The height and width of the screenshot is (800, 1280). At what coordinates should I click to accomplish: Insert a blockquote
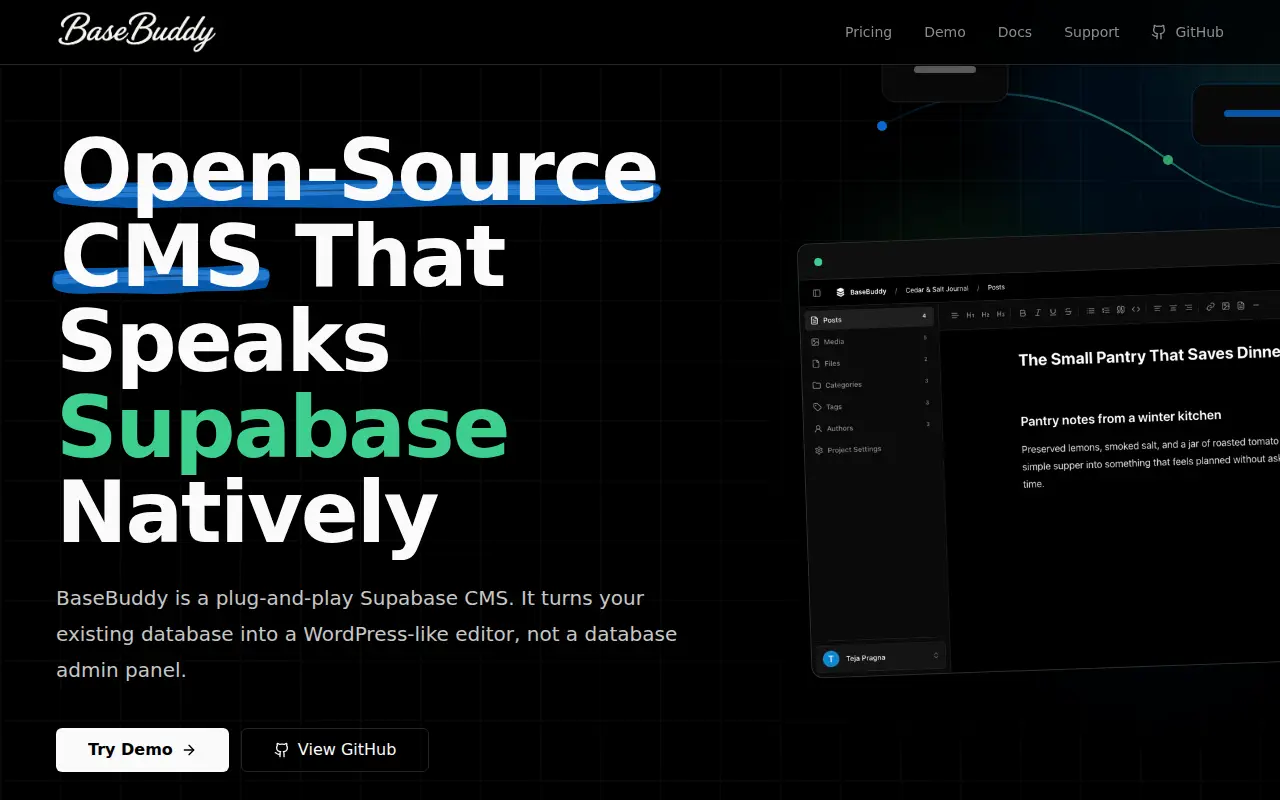click(1121, 310)
